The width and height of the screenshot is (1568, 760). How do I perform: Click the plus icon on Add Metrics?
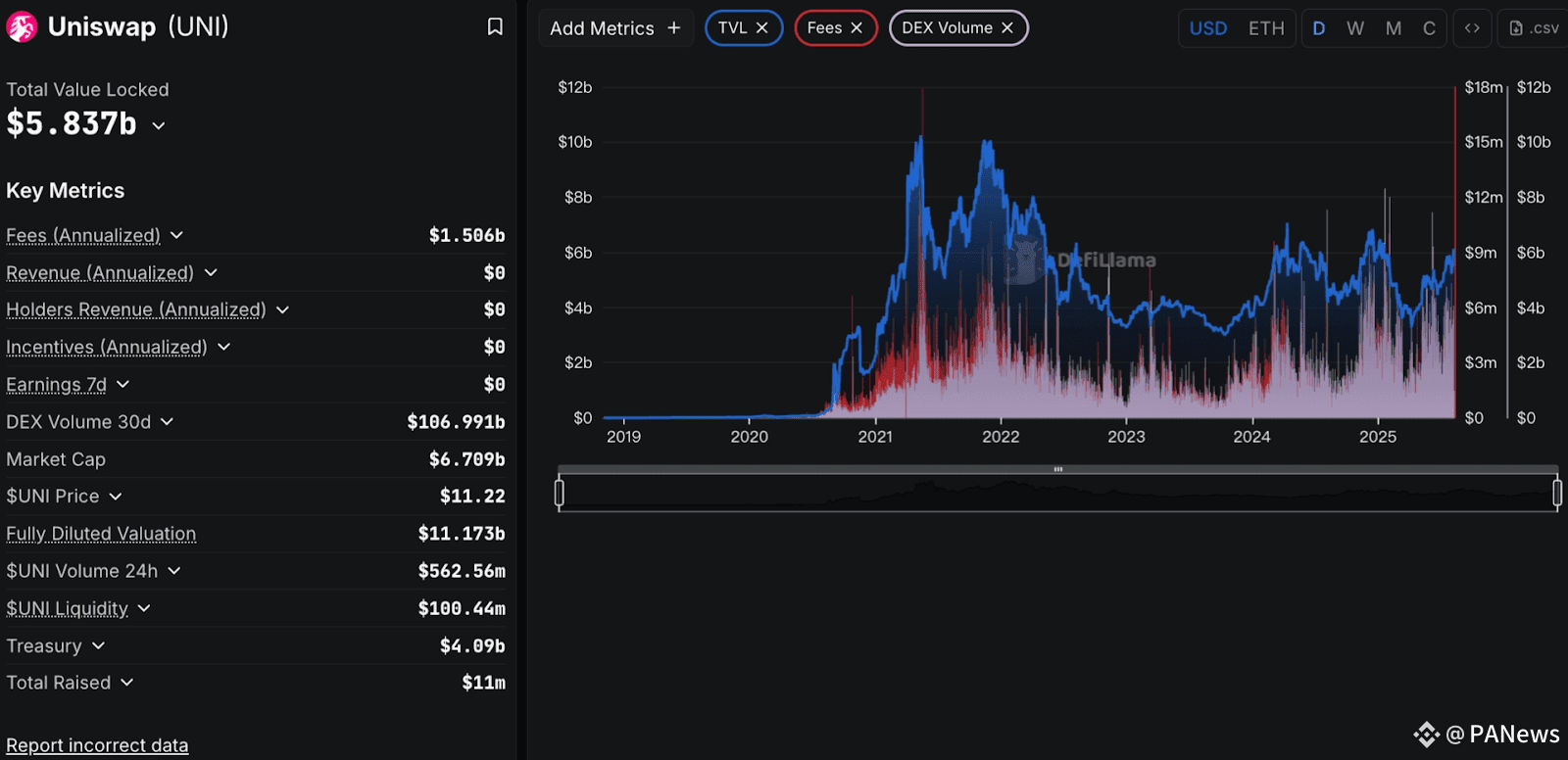[673, 28]
